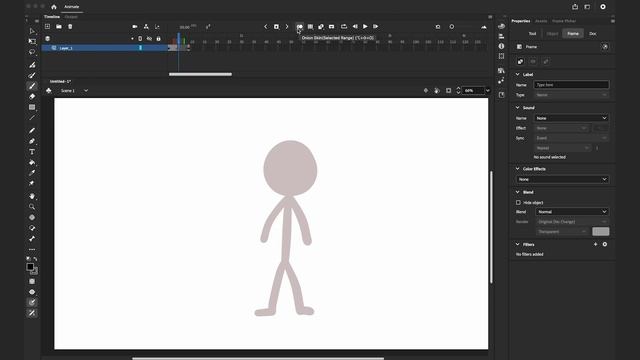640x360 pixels.
Task: Select the Eraser tool in toolbar
Action: click(x=32, y=97)
